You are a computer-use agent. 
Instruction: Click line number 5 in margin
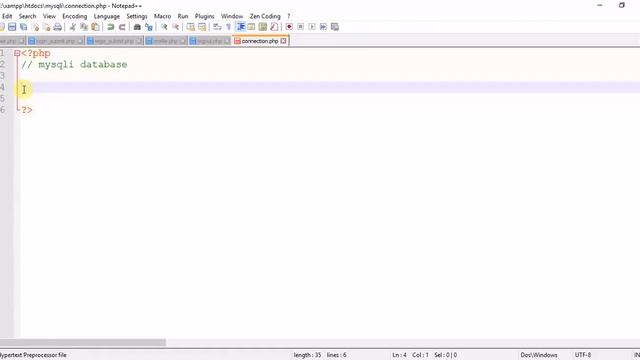[3, 98]
